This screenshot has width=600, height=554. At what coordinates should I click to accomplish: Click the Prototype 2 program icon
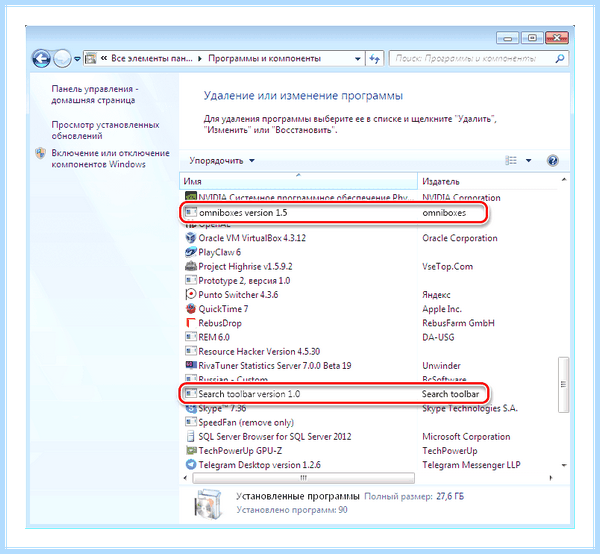191,280
